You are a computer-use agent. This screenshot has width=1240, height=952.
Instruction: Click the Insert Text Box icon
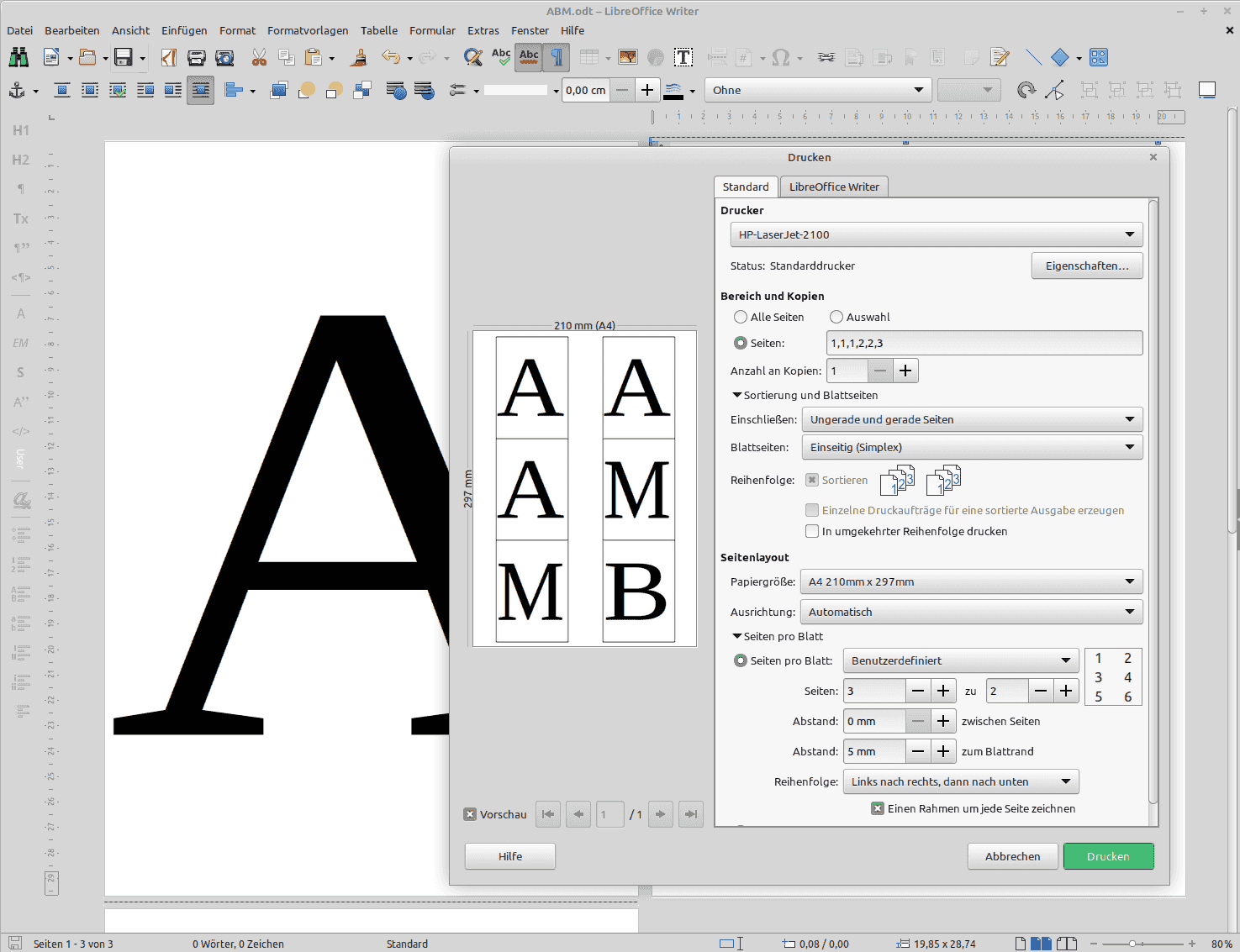point(683,57)
